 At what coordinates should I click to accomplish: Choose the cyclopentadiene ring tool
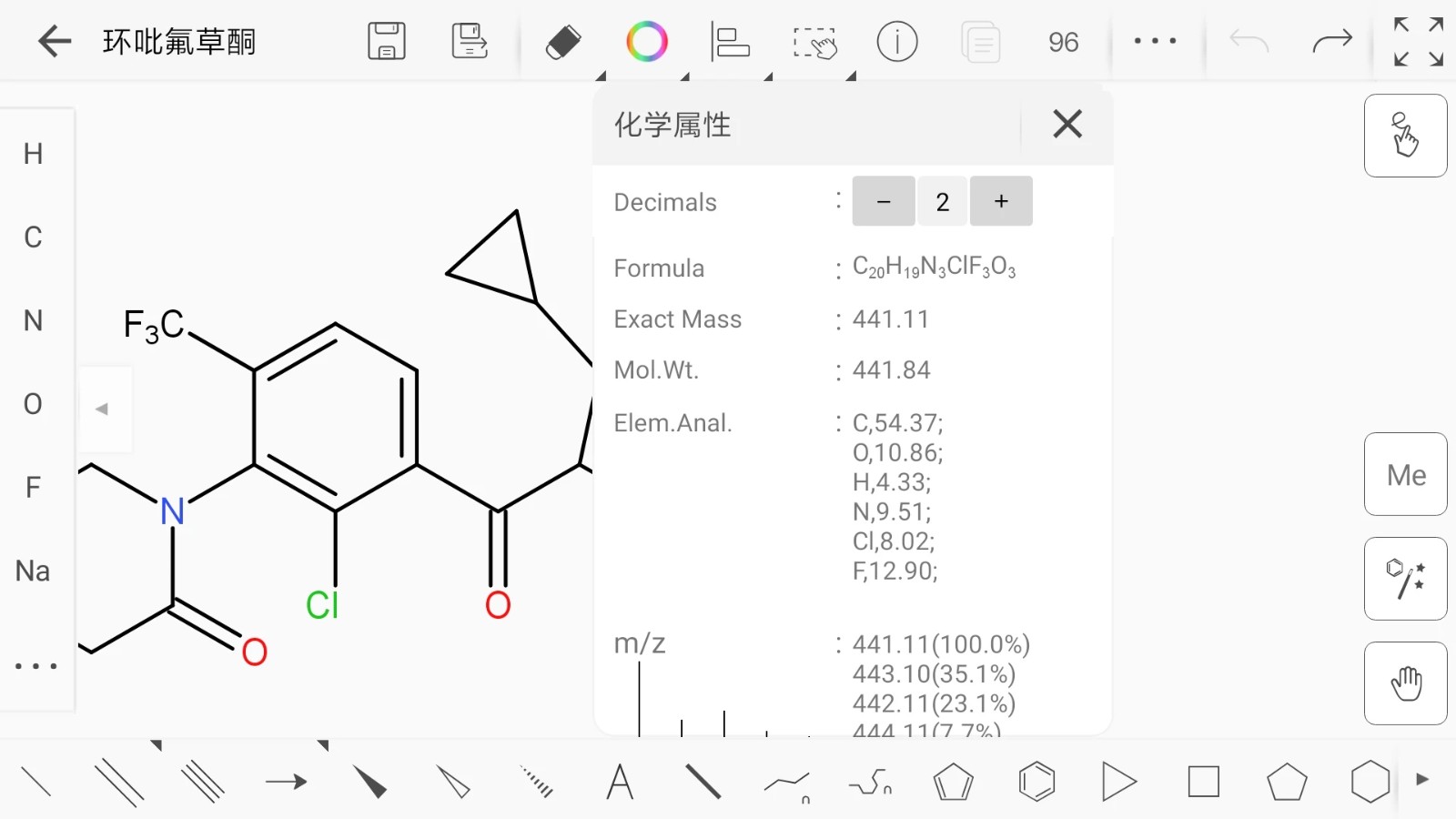[x=953, y=782]
